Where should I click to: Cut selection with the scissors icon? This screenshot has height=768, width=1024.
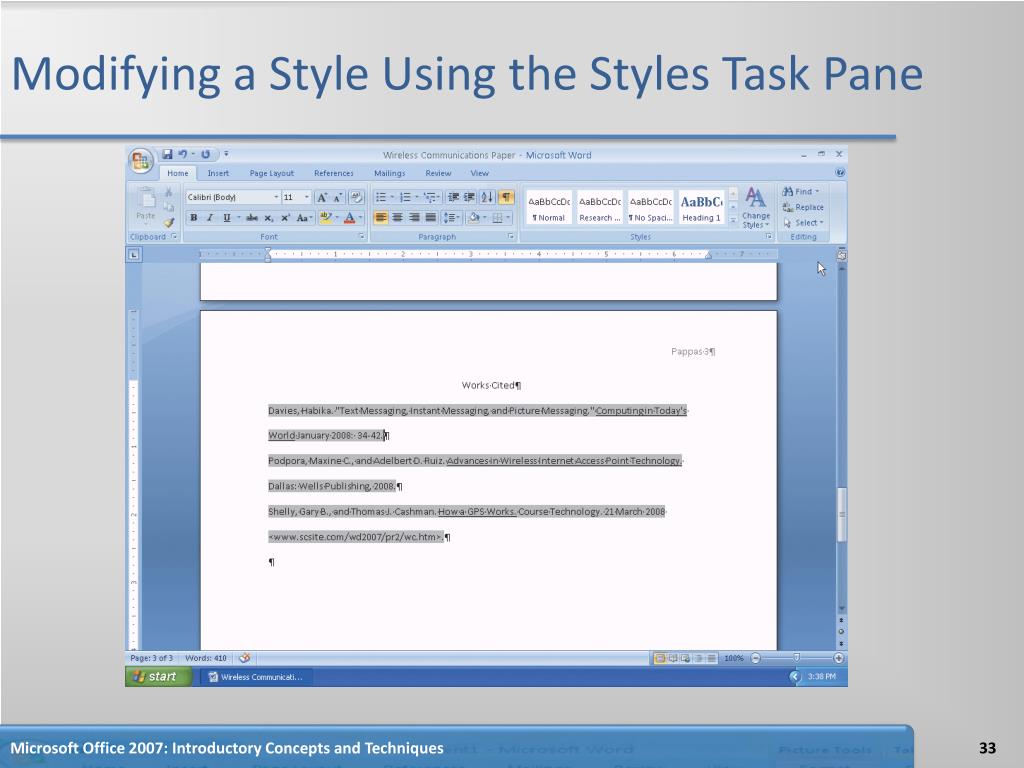click(168, 192)
